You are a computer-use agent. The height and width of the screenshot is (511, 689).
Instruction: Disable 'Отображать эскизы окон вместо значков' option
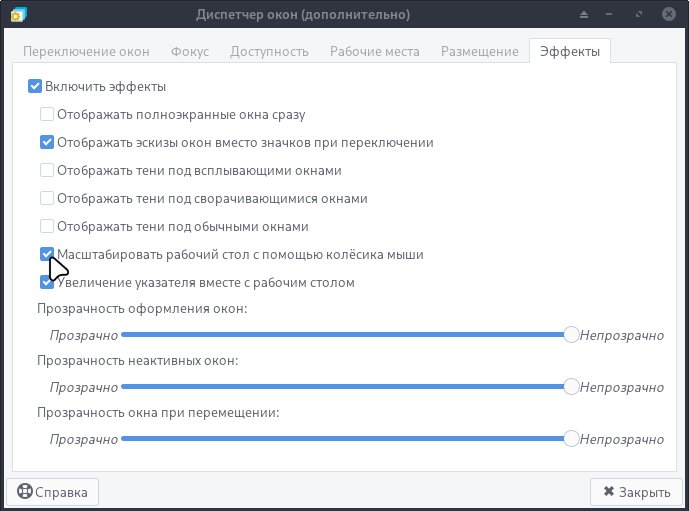click(x=47, y=143)
